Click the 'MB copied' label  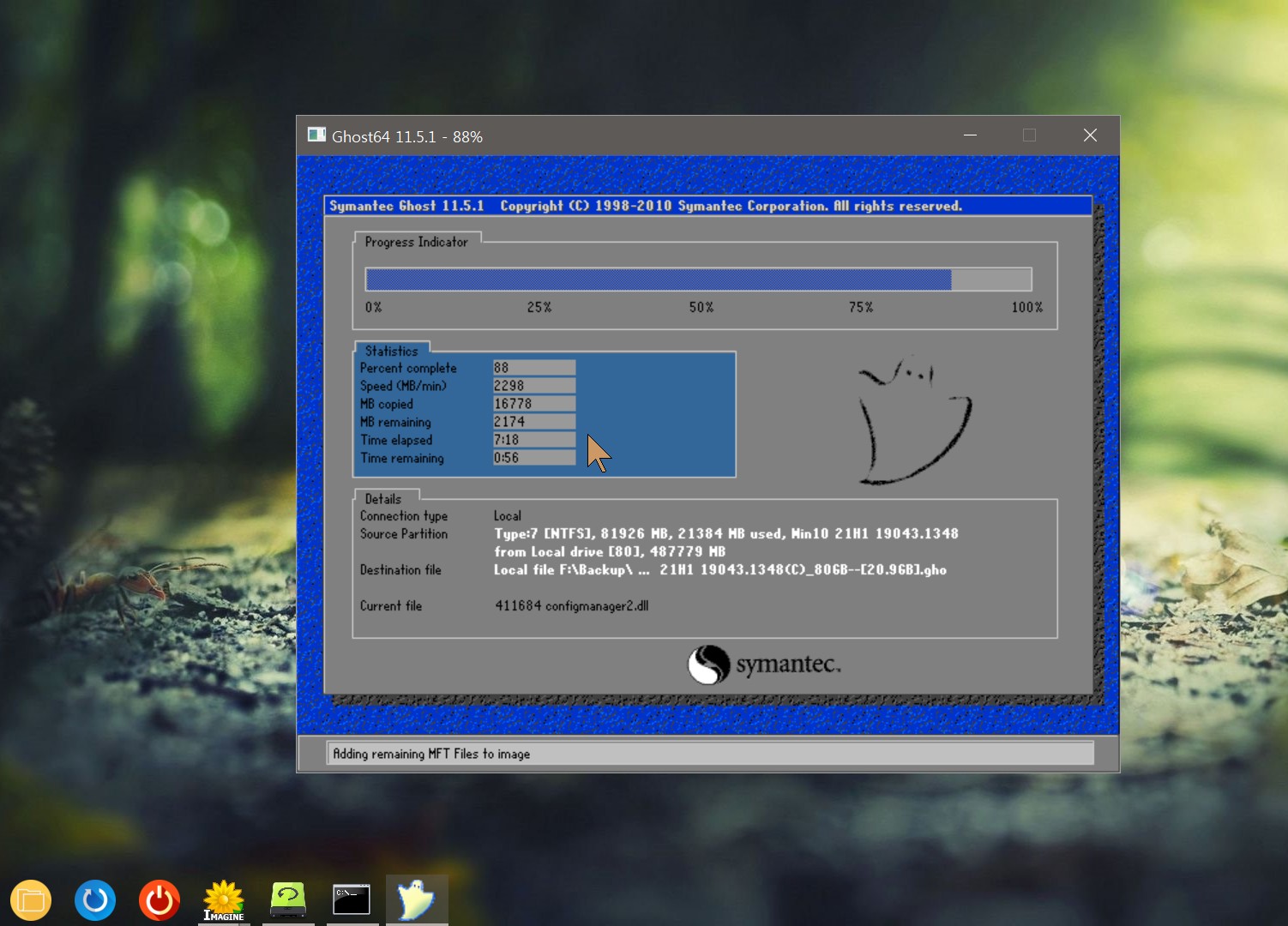tap(386, 404)
